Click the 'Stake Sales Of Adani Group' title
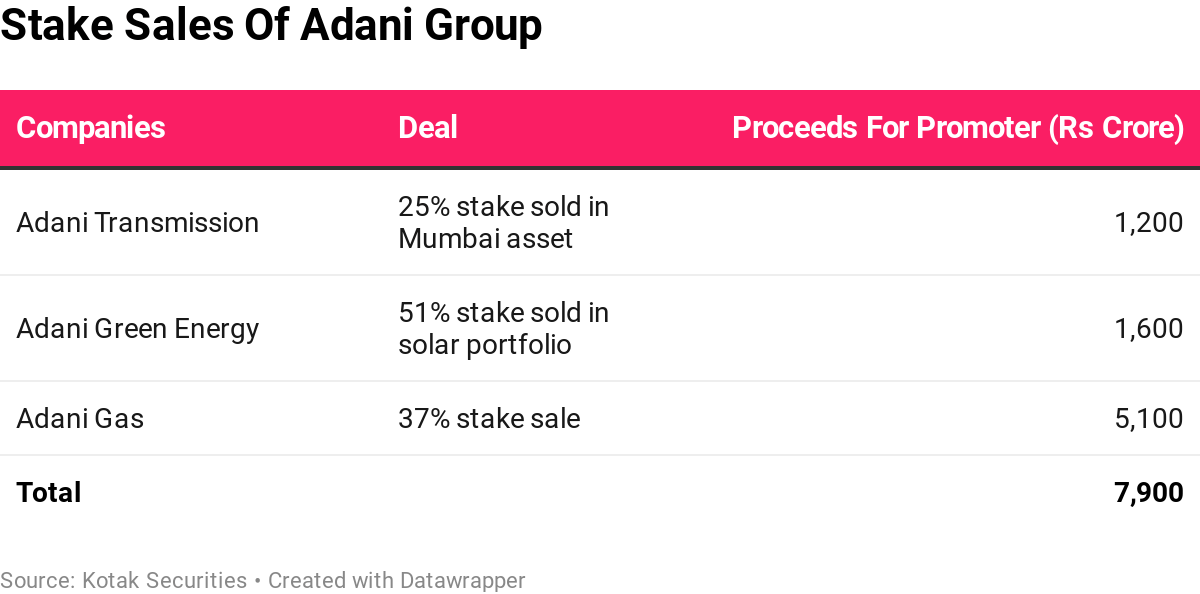 coord(271,27)
